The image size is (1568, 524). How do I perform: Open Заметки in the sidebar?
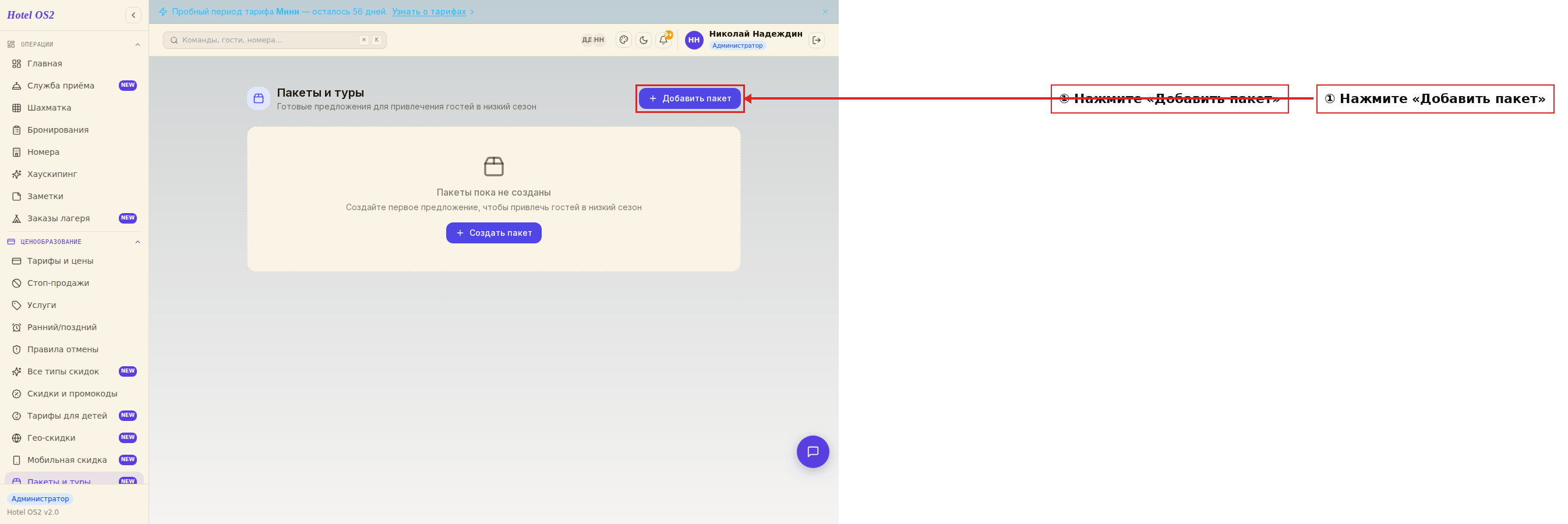tap(73, 196)
